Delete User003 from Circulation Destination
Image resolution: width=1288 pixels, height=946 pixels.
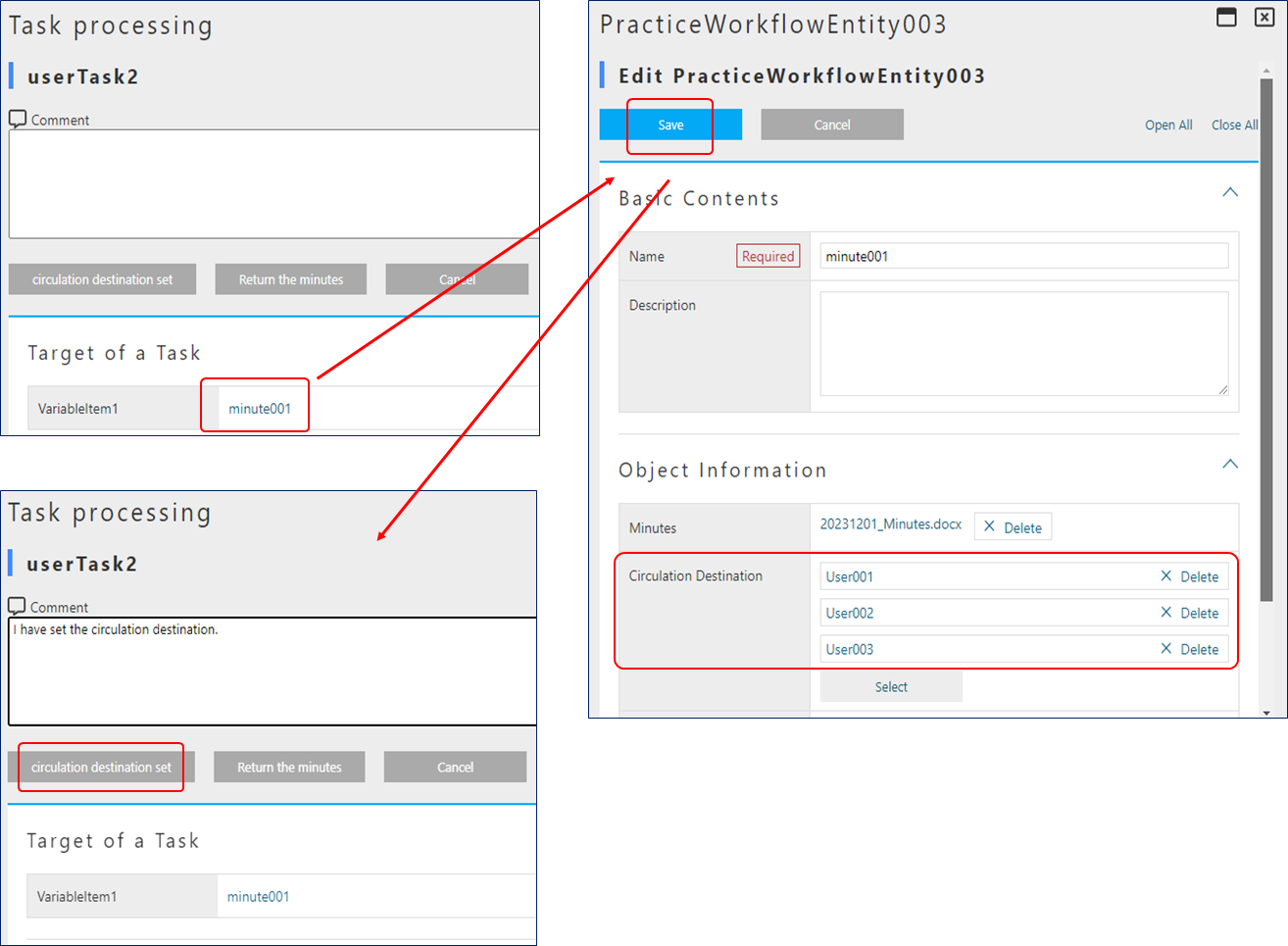[1199, 649]
